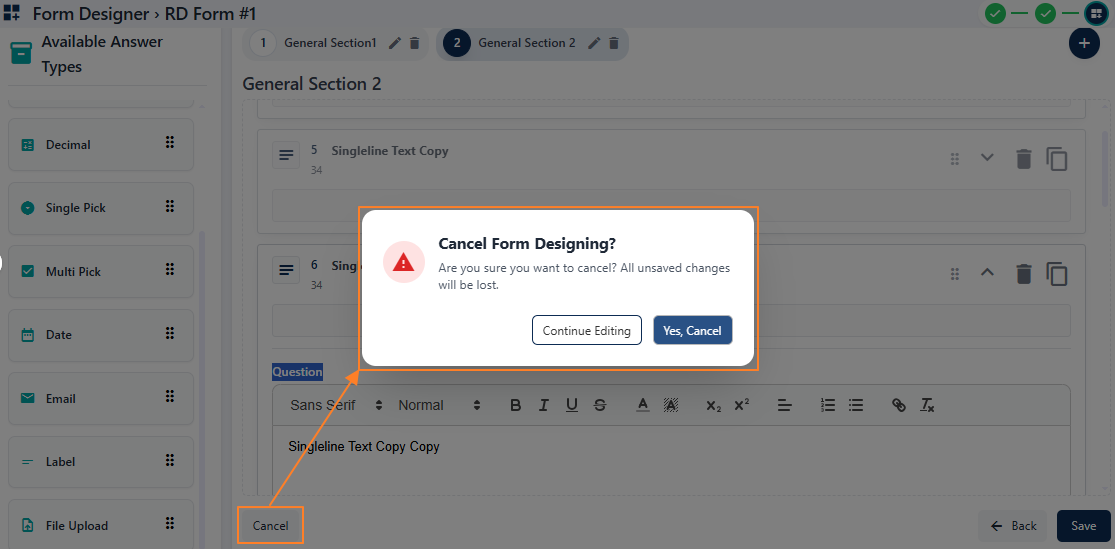This screenshot has height=549, width=1115.
Task: Apply strikethrough formatting in question editor
Action: [x=600, y=405]
